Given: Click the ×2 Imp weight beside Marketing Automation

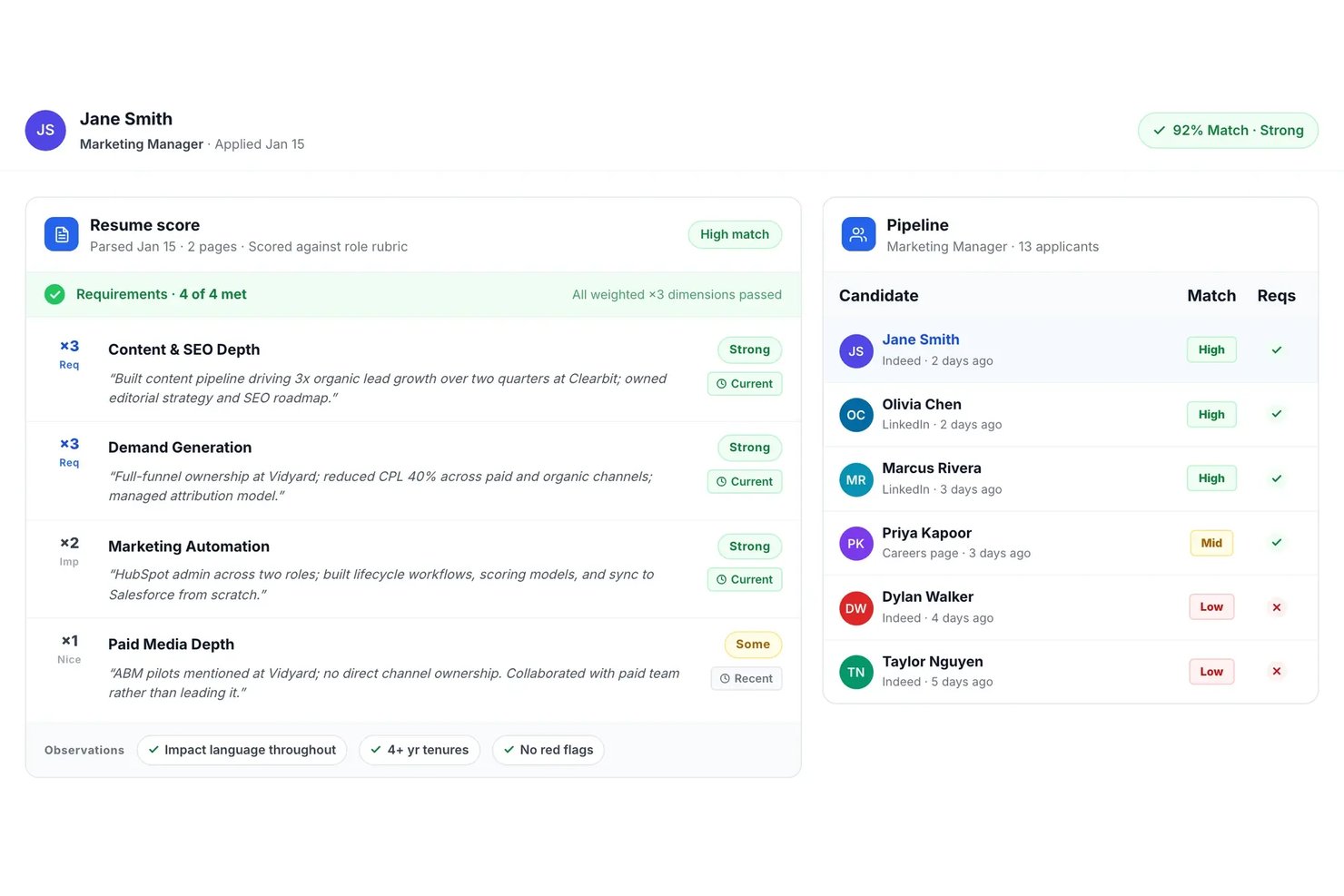Looking at the screenshot, I should coord(69,551).
